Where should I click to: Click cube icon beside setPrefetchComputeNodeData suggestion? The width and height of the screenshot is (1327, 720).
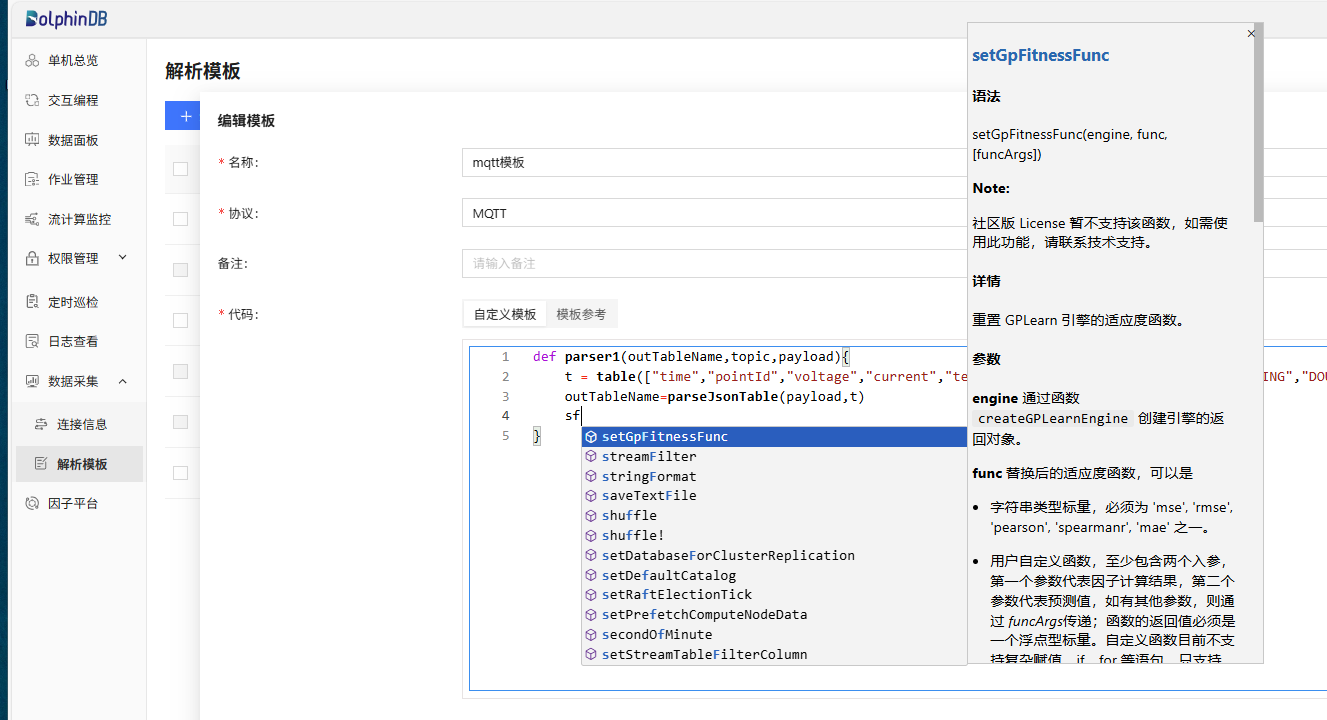[x=591, y=615]
